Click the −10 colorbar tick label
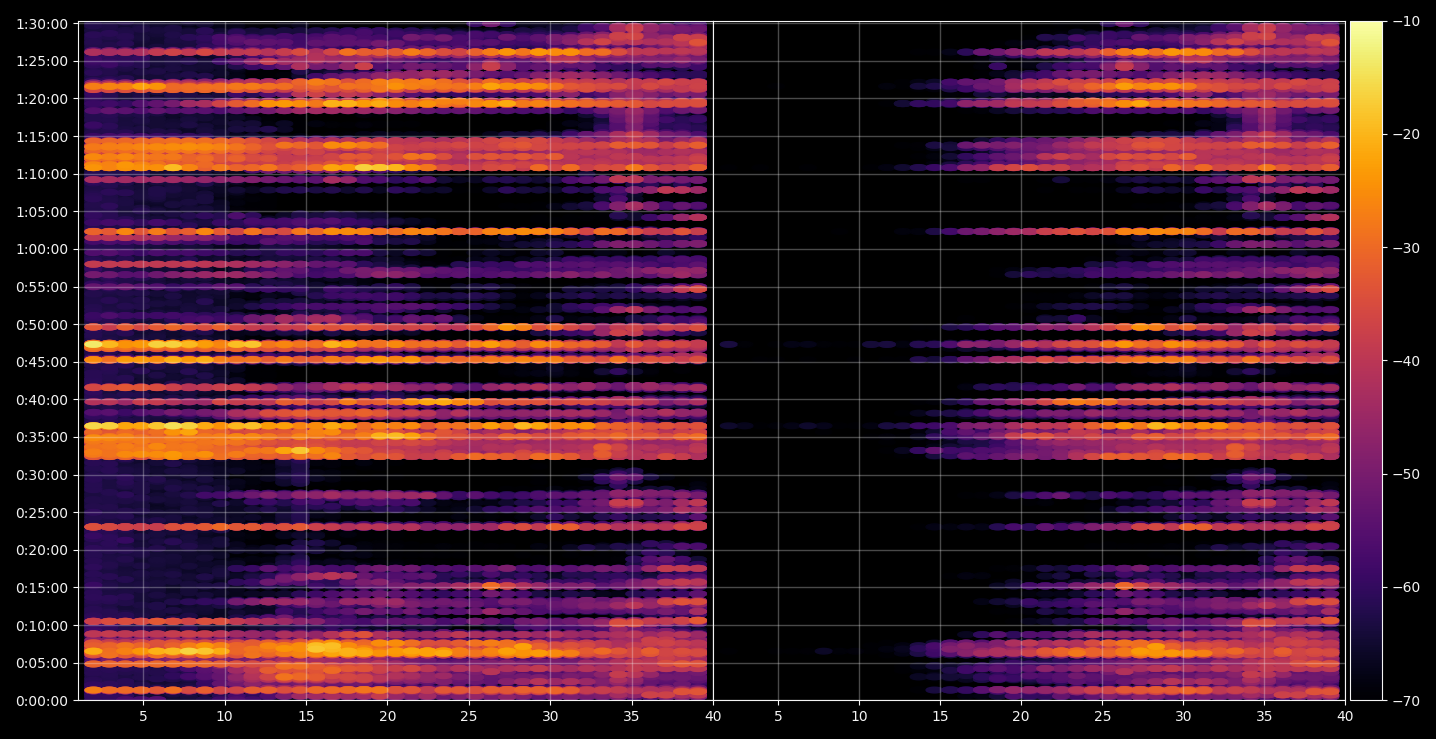The width and height of the screenshot is (1436, 739). pos(1406,22)
